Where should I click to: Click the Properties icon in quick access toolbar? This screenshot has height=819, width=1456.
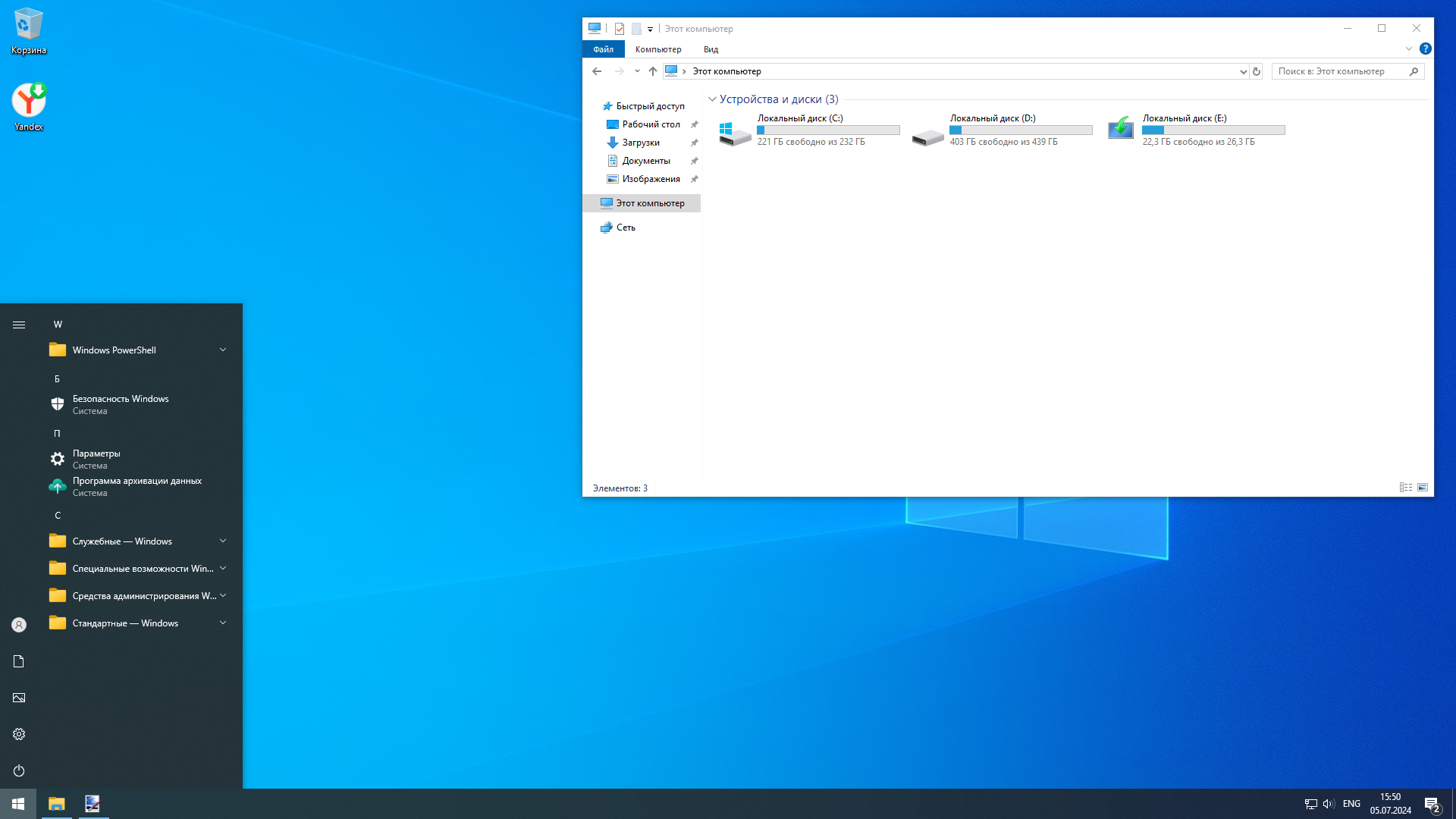(620, 29)
